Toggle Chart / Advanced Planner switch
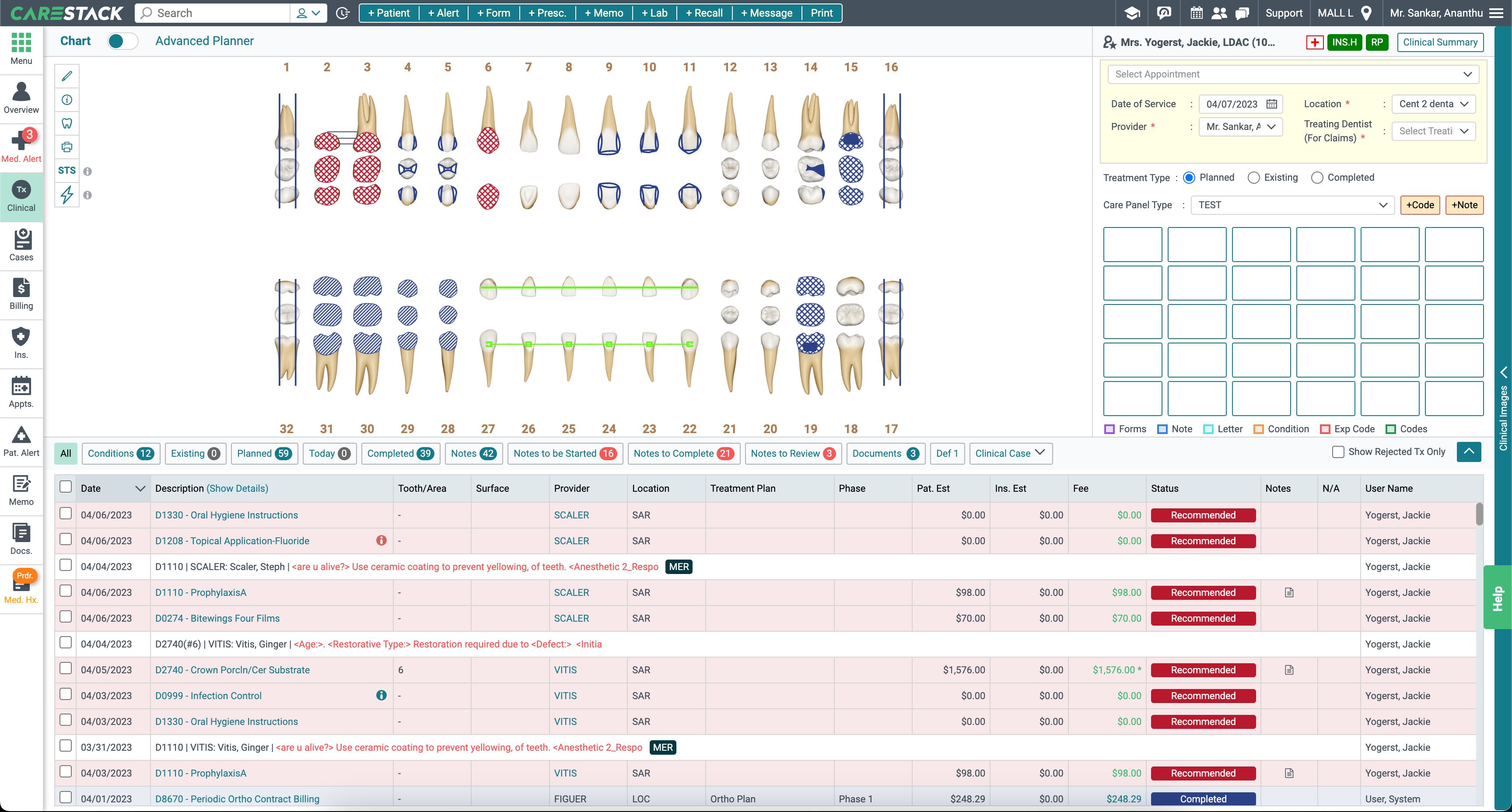Screen dimensions: 1512x812 pyautogui.click(x=122, y=41)
